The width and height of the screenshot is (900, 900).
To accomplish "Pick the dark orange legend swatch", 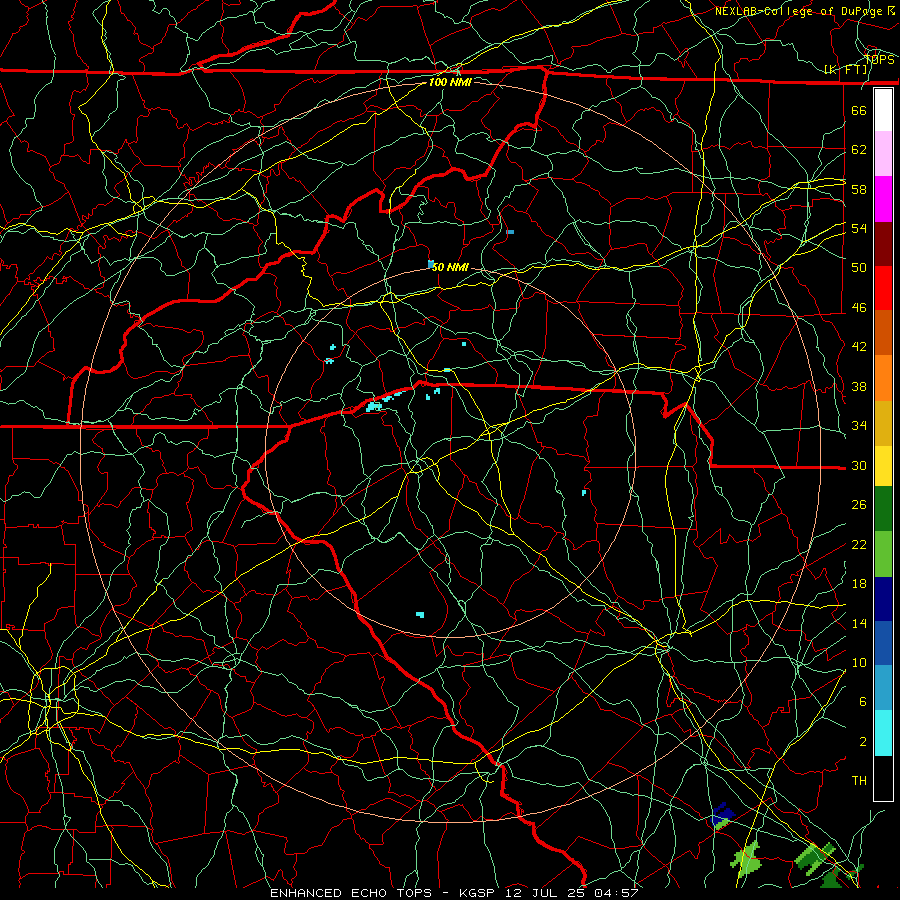I will 883,333.
